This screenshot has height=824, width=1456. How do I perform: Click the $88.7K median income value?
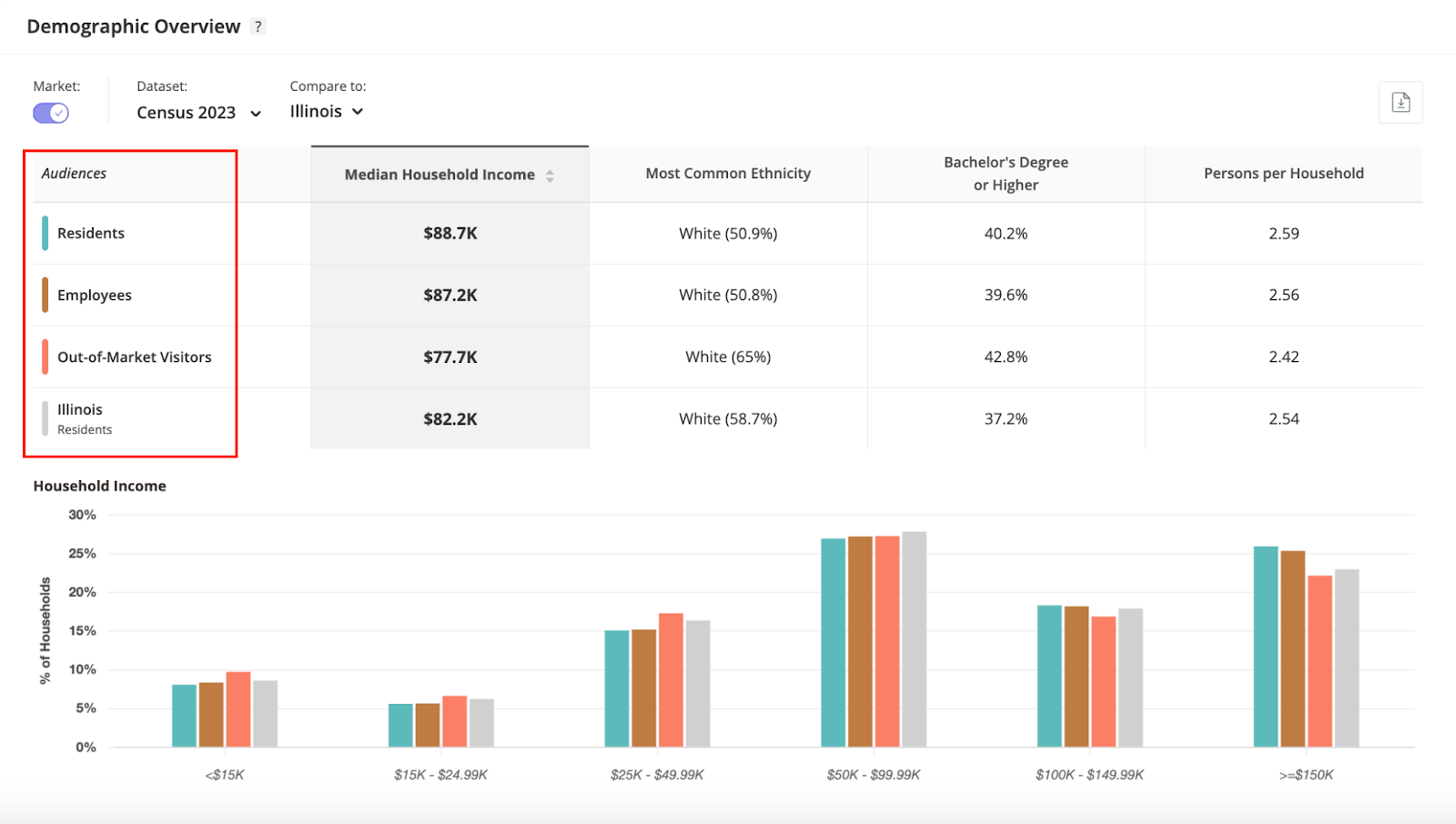pyautogui.click(x=450, y=234)
